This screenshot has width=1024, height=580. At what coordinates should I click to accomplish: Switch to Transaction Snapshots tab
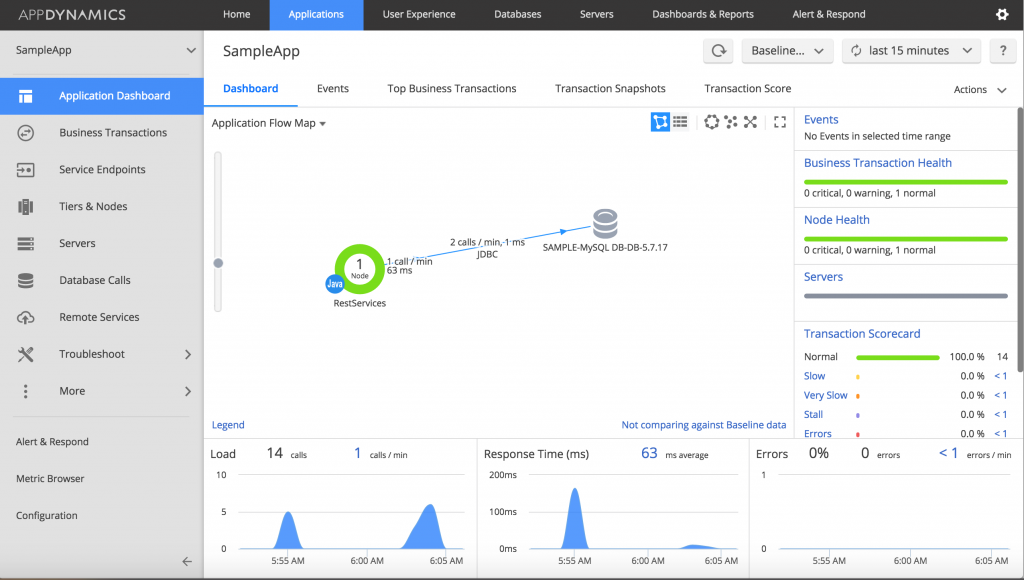click(610, 89)
